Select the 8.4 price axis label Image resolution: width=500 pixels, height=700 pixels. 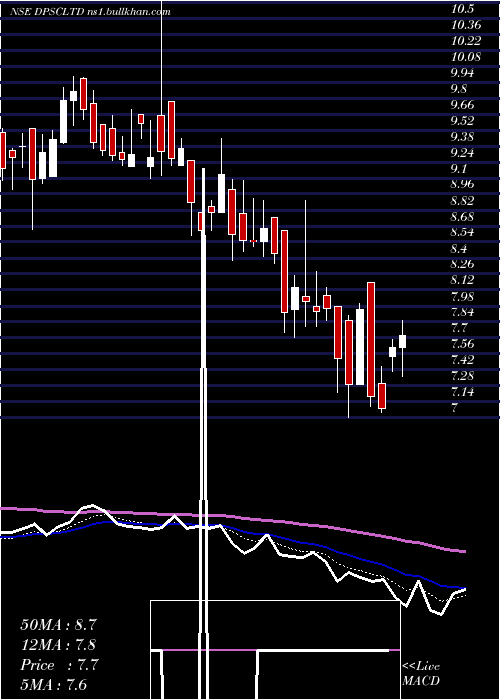coord(460,248)
